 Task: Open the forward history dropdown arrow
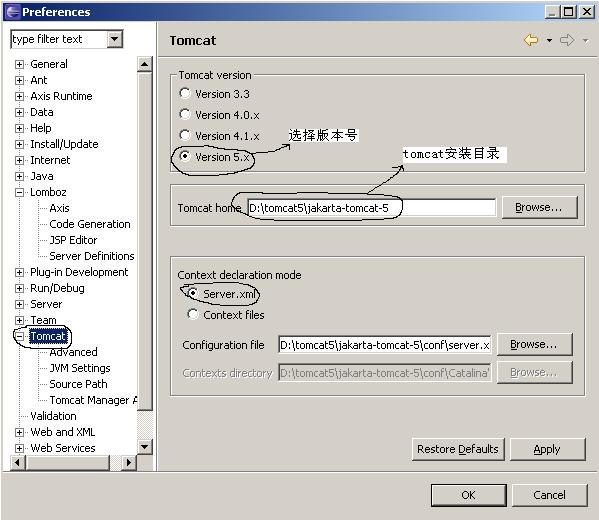[x=585, y=40]
